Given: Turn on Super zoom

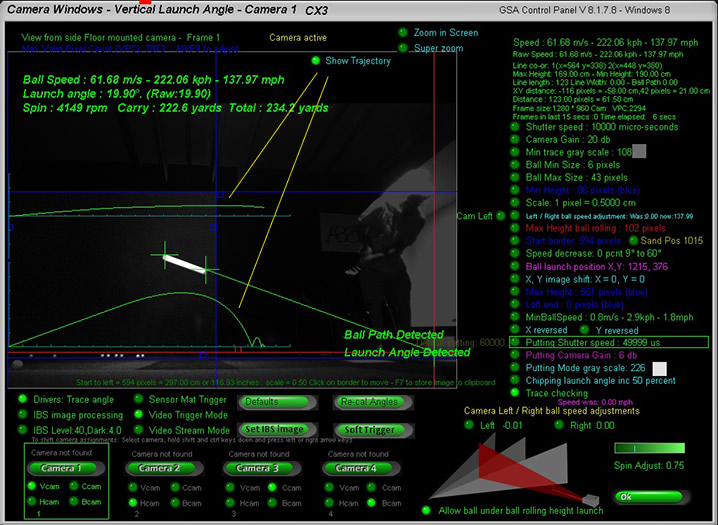Looking at the screenshot, I should pos(403,48).
